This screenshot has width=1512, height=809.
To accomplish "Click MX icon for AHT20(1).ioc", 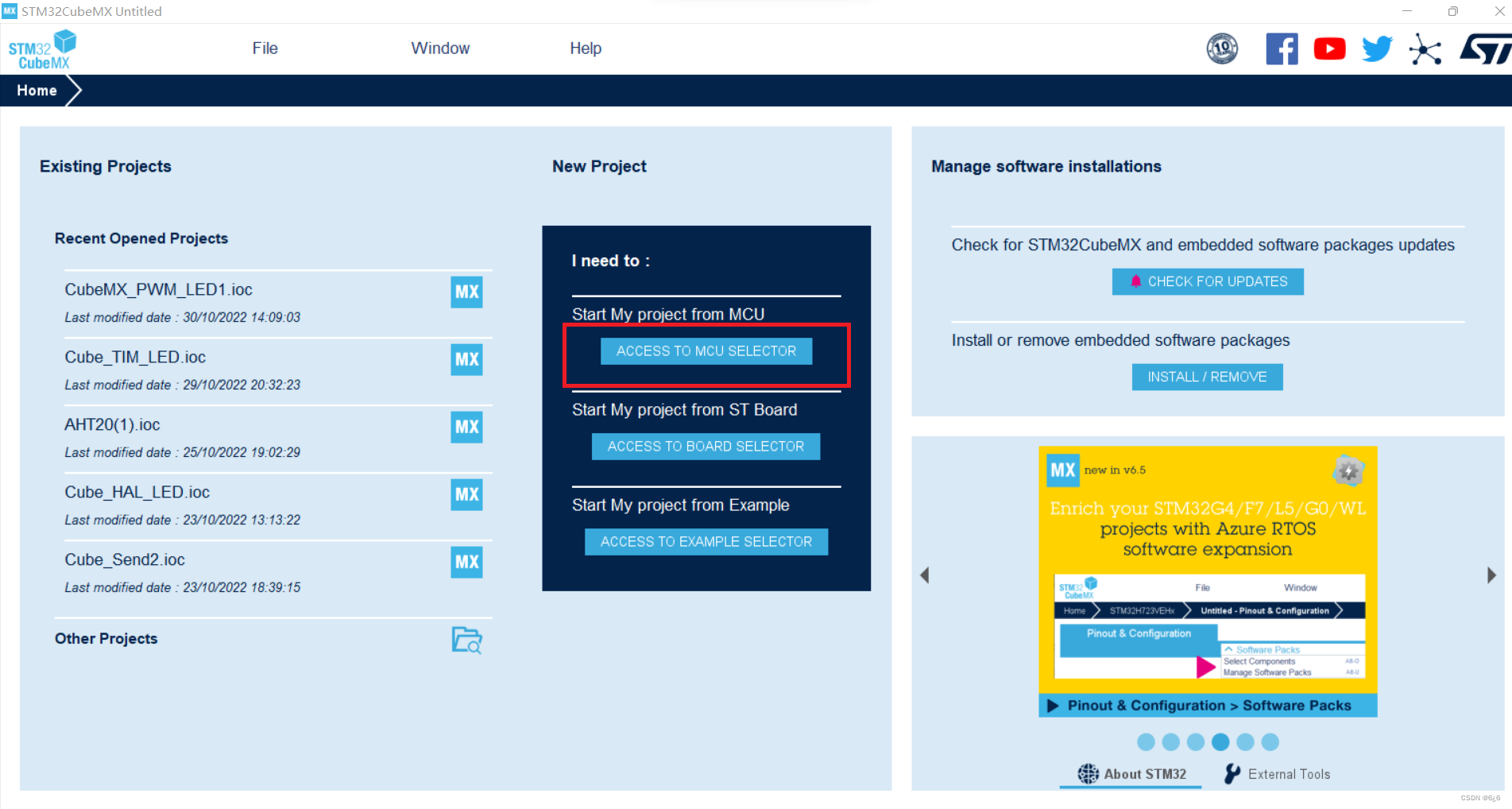I will click(x=466, y=427).
